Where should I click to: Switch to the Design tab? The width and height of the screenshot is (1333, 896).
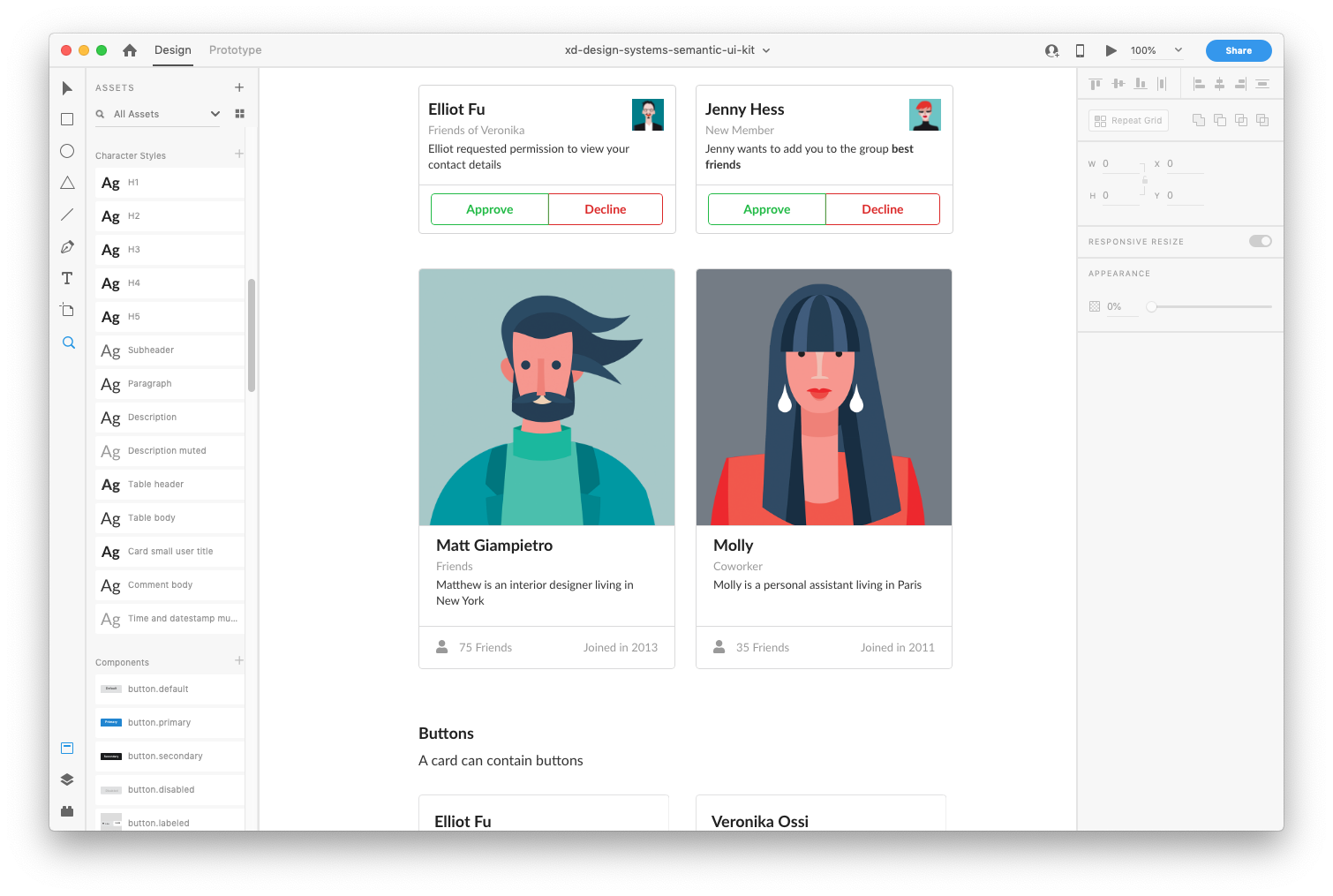point(173,50)
